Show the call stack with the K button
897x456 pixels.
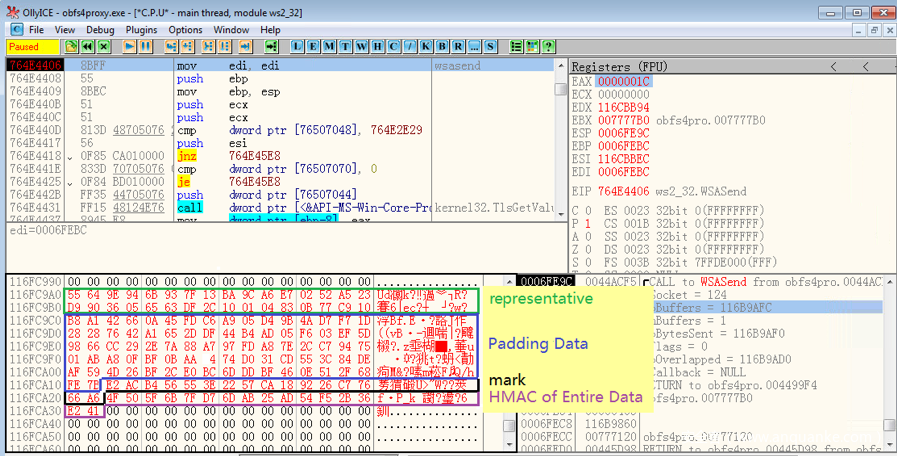coord(426,46)
